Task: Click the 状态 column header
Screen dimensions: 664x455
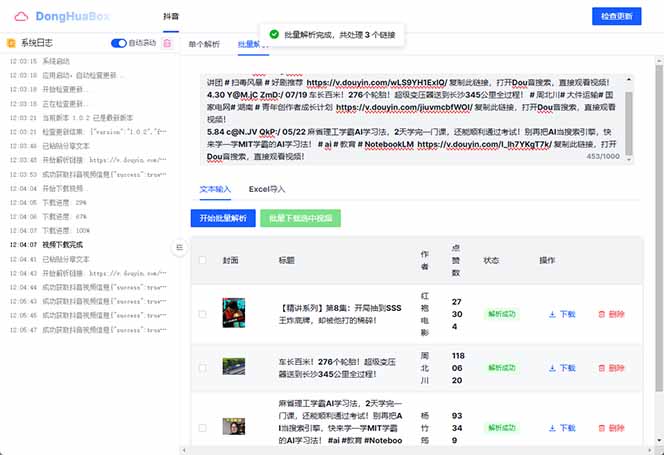Action: 491,261
